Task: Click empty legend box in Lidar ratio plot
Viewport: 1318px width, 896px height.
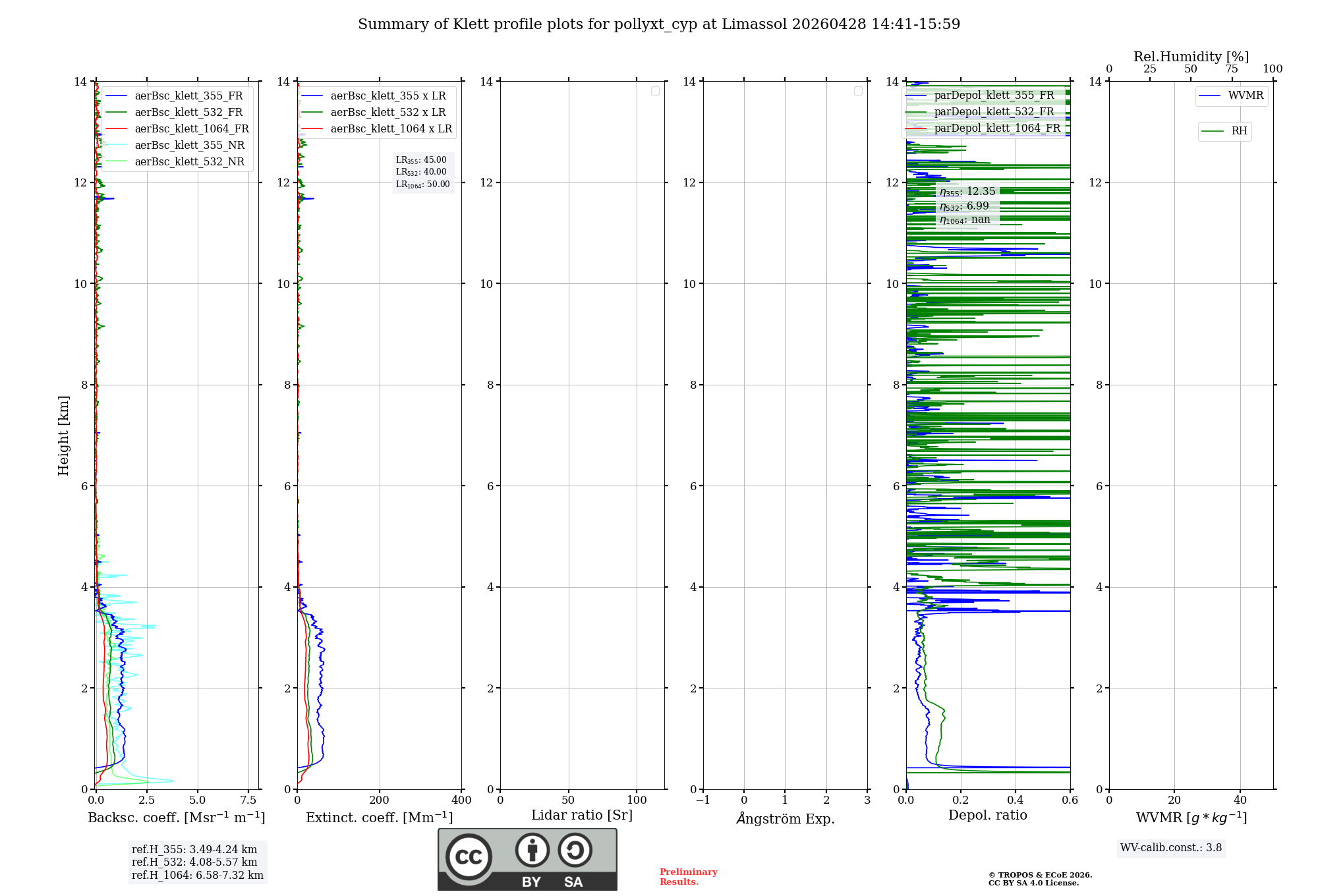Action: tap(655, 91)
